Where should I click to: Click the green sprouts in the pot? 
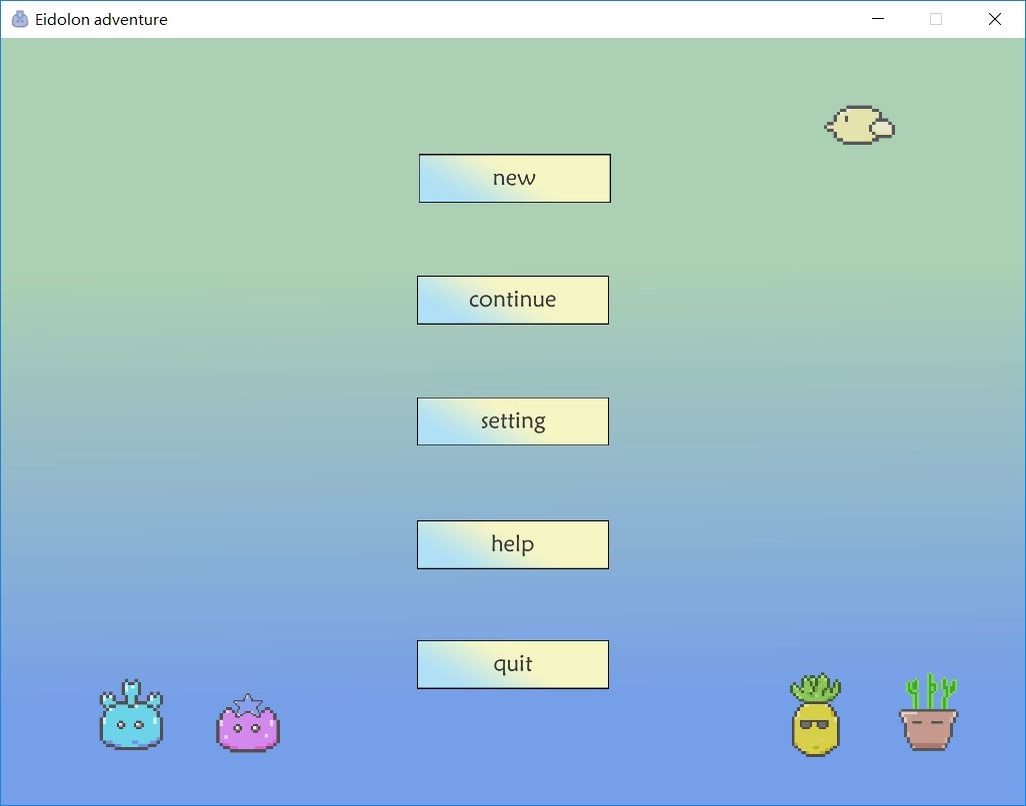(930, 691)
